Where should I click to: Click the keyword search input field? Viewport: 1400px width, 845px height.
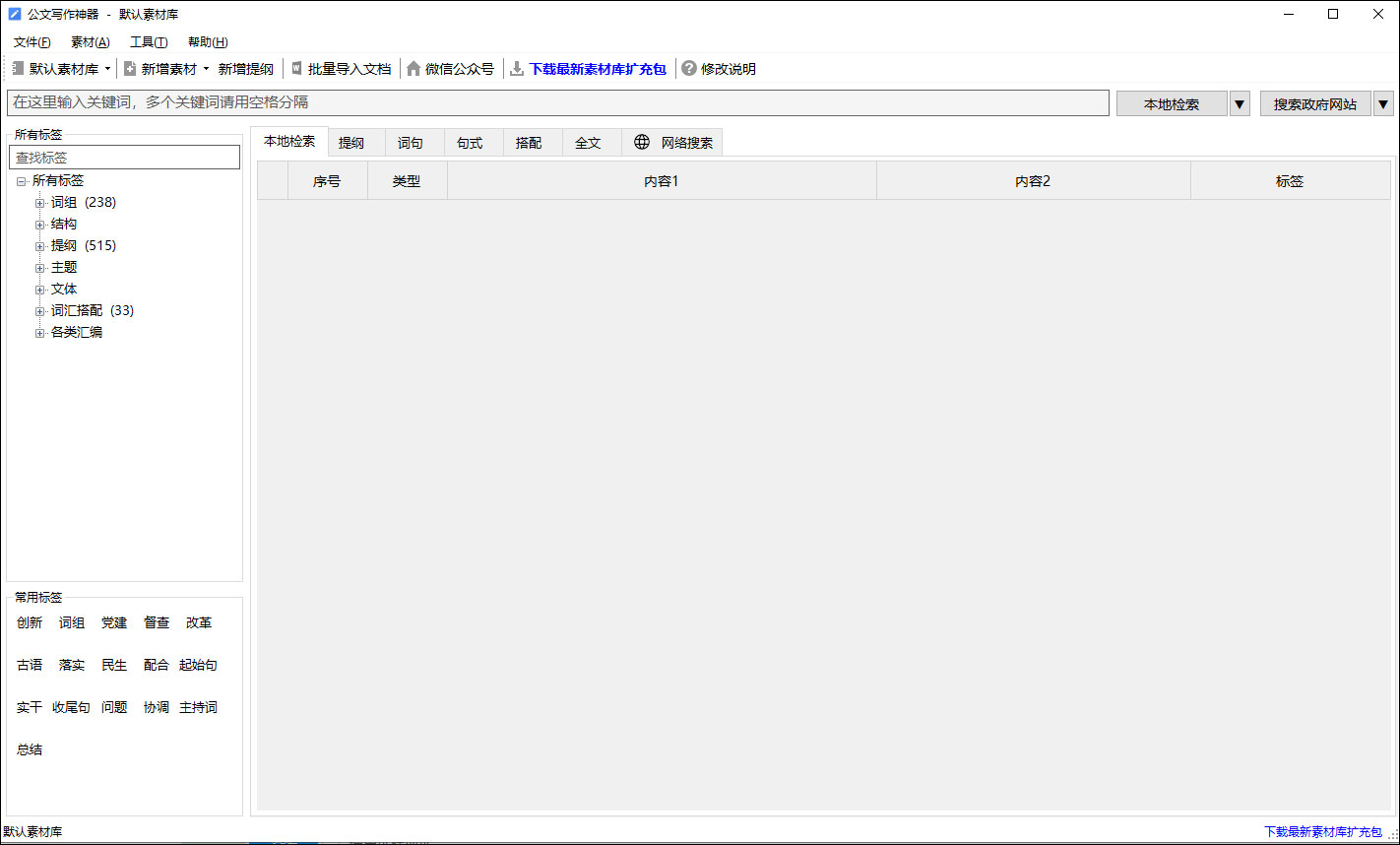tap(558, 102)
